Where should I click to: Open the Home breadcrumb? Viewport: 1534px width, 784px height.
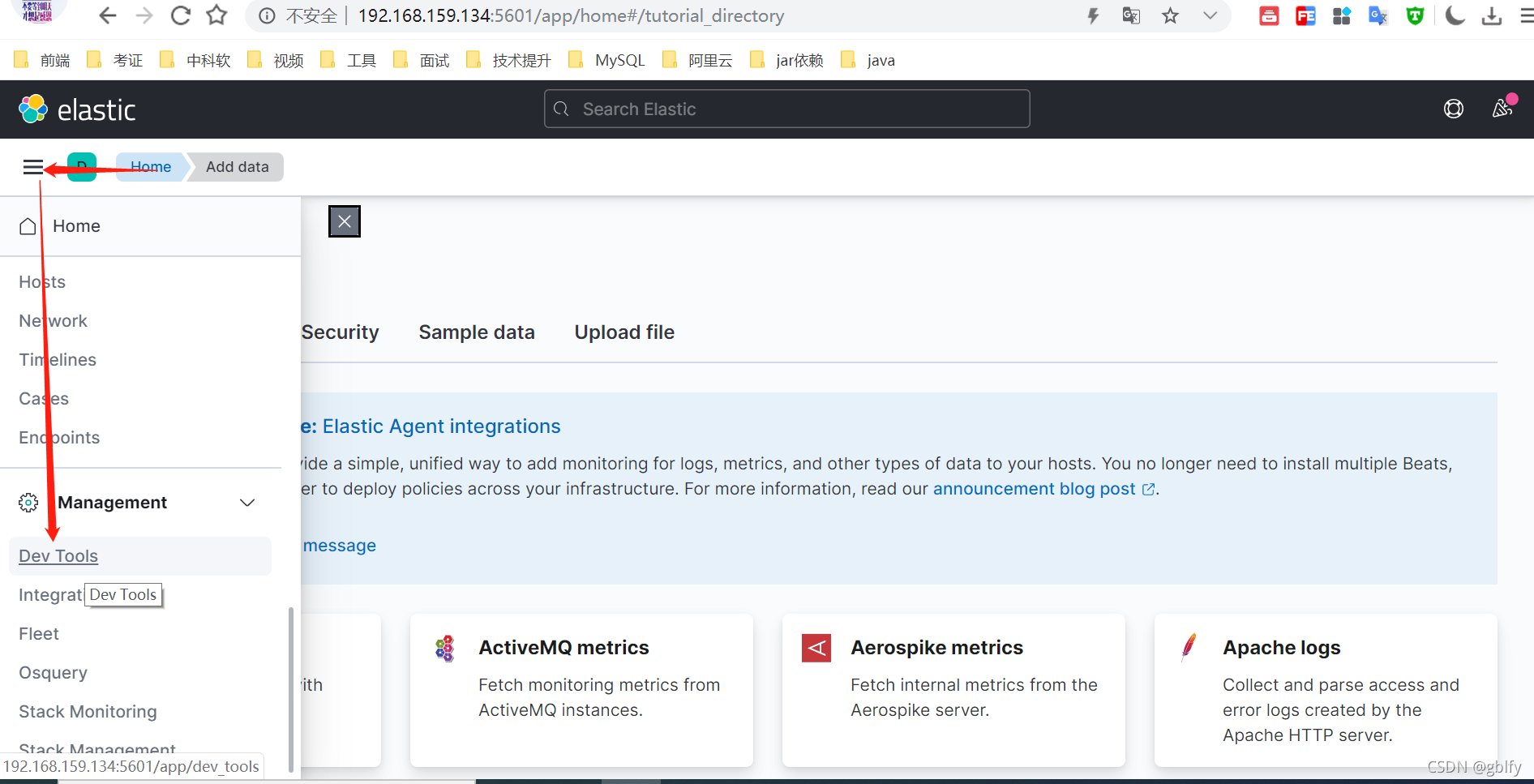pyautogui.click(x=151, y=167)
